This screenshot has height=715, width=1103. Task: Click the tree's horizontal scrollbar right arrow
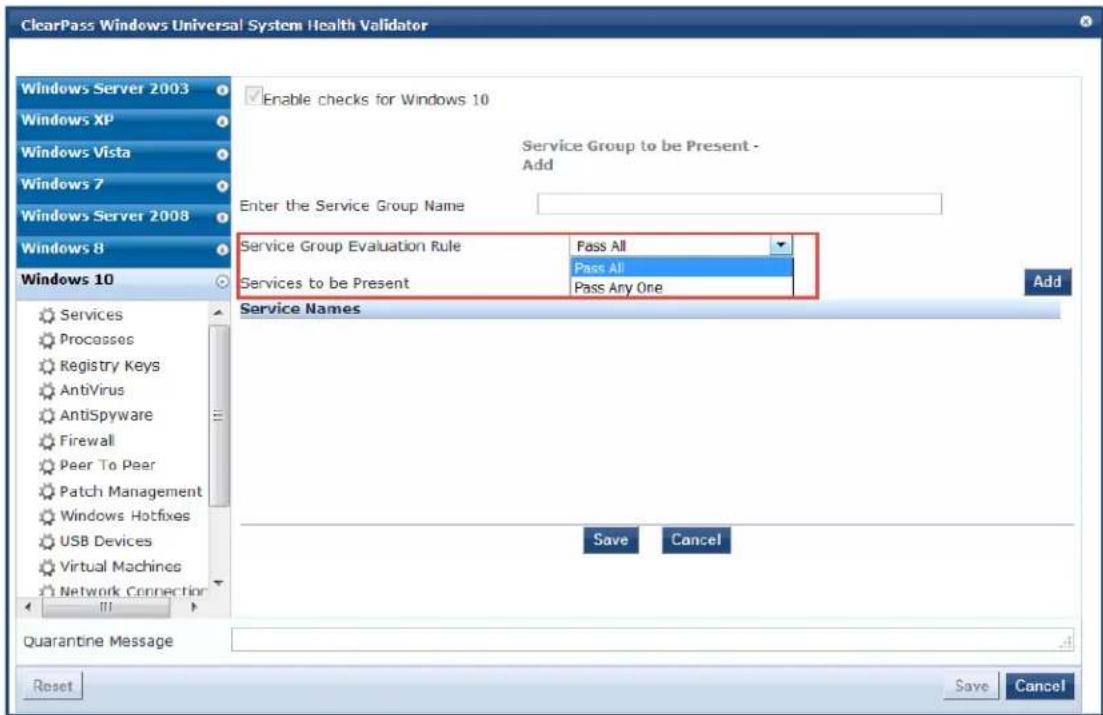[194, 607]
